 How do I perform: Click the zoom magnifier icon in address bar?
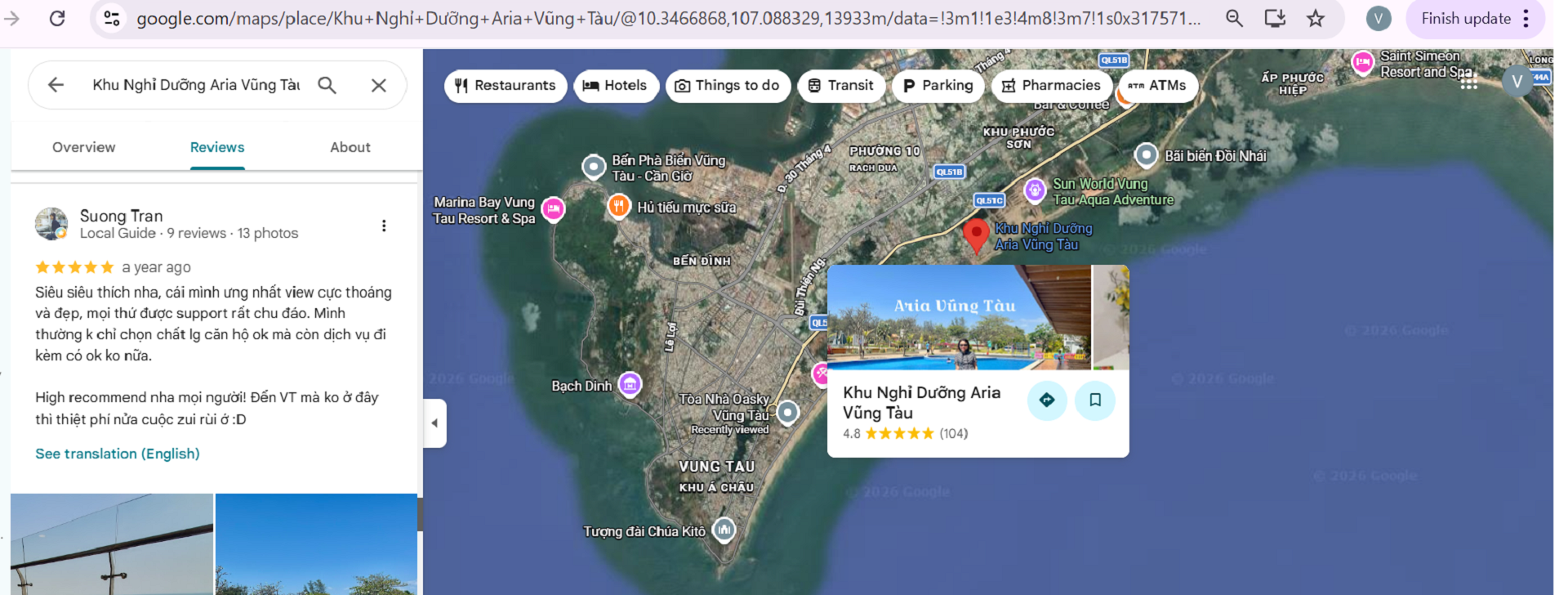1234,18
